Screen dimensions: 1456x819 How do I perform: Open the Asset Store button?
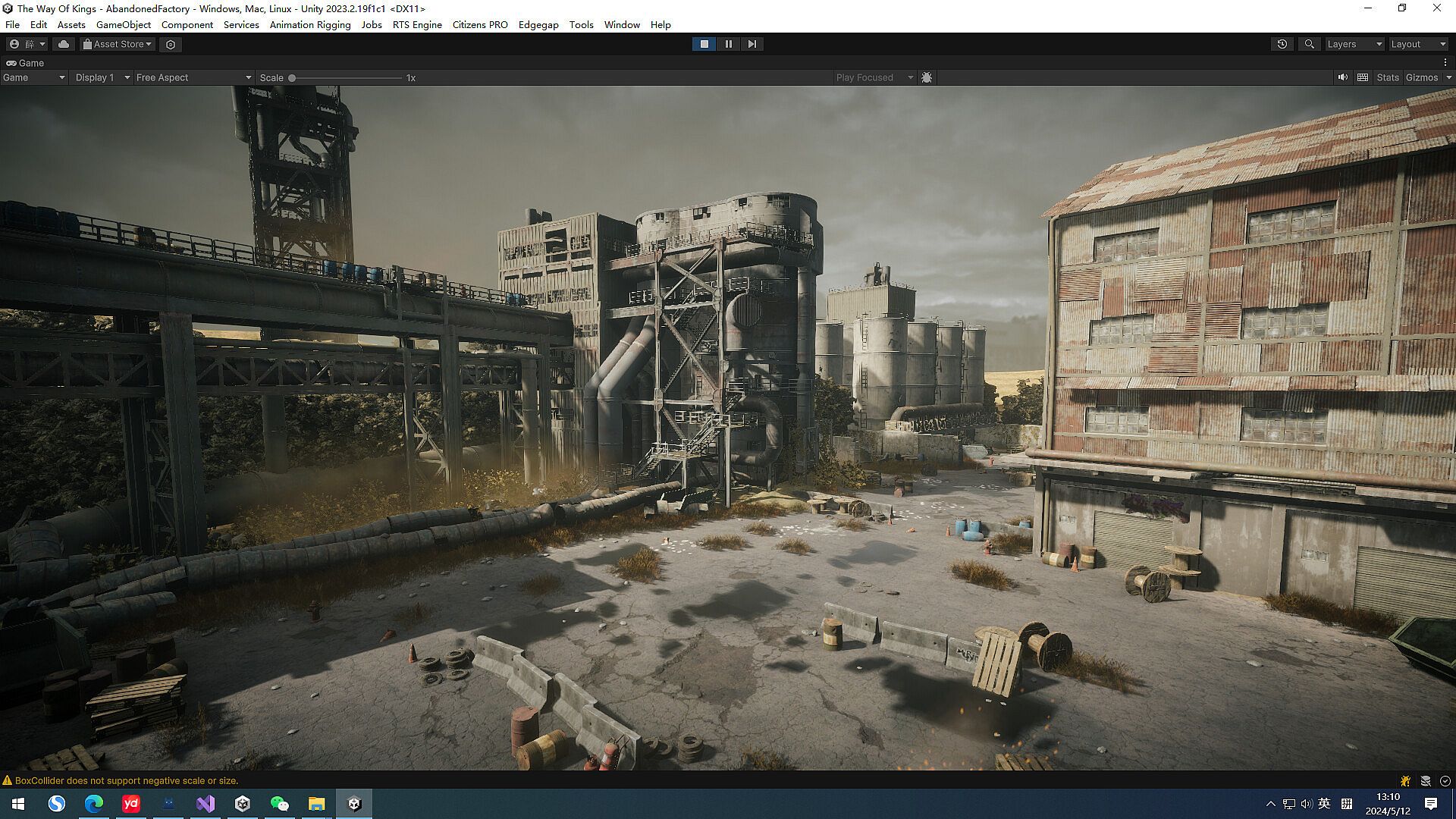[x=118, y=44]
